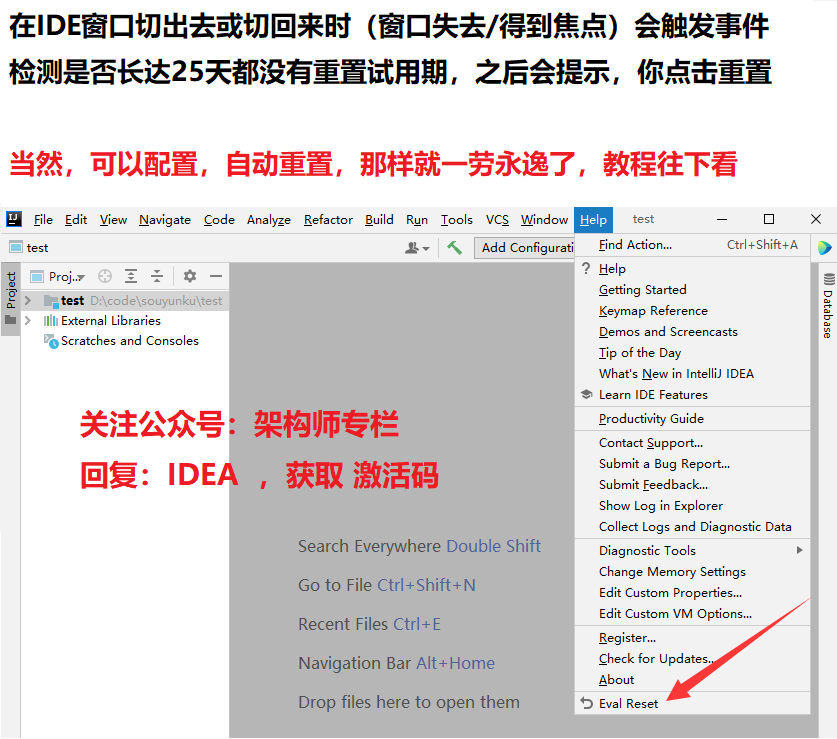Hide the Project panel with the minus icon
This screenshot has width=837, height=739.
214,276
